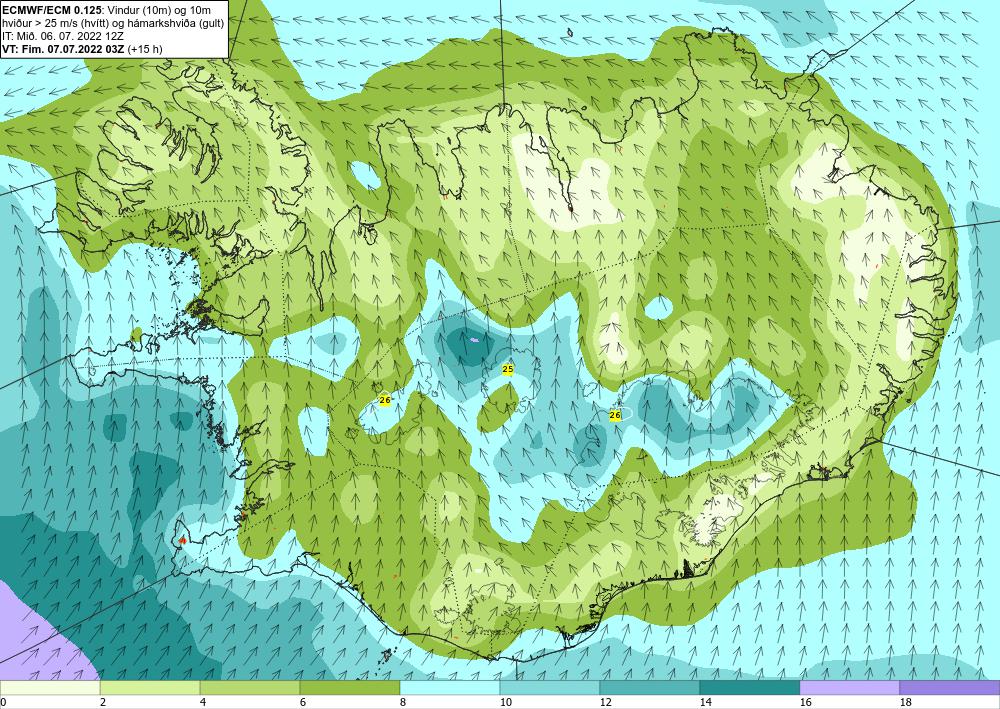This screenshot has height=709, width=1000.
Task: Click the '(+15 h)' forecast offset text
Action: pos(145,49)
